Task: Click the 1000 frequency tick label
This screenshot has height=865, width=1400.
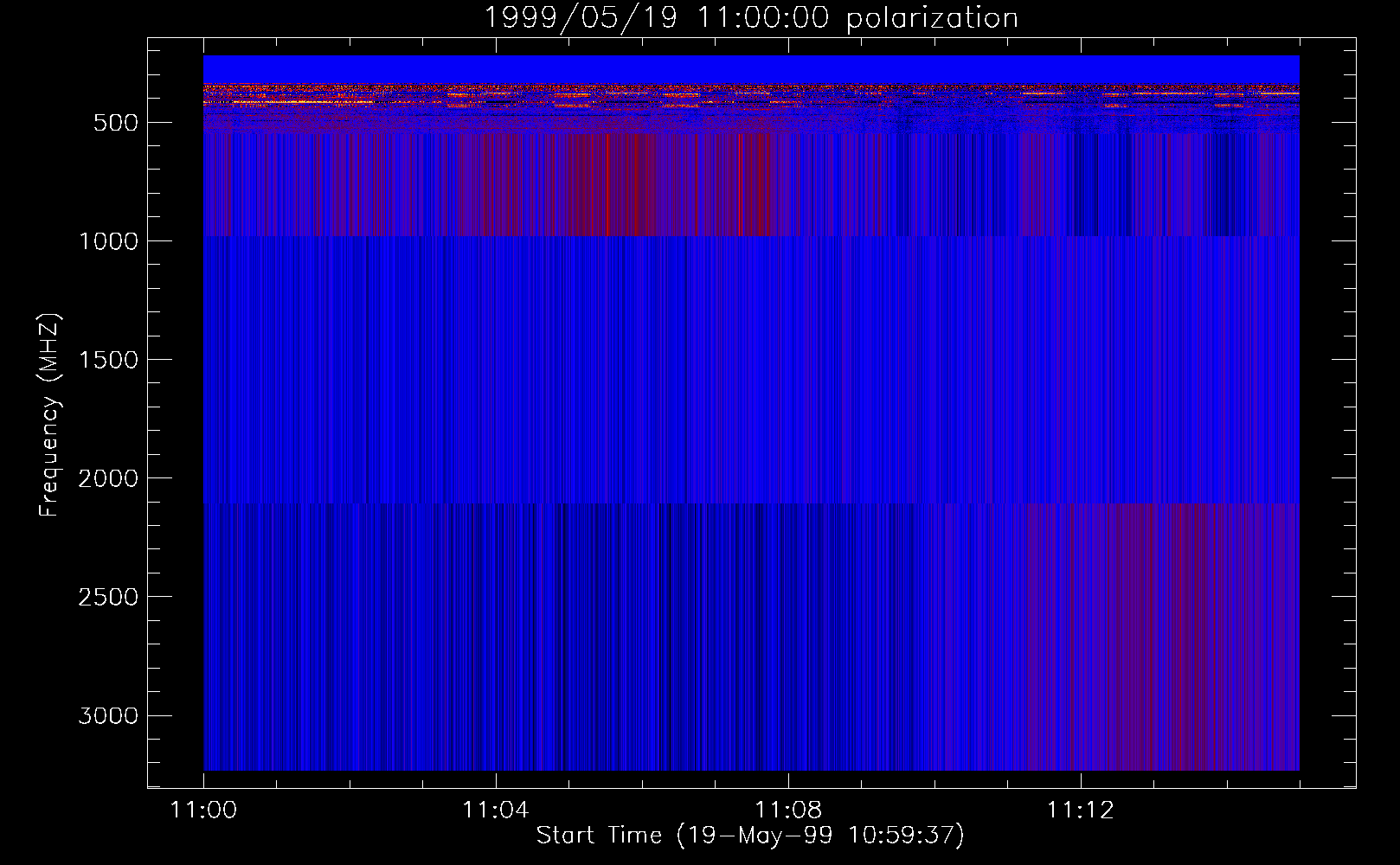Action: pos(108,241)
